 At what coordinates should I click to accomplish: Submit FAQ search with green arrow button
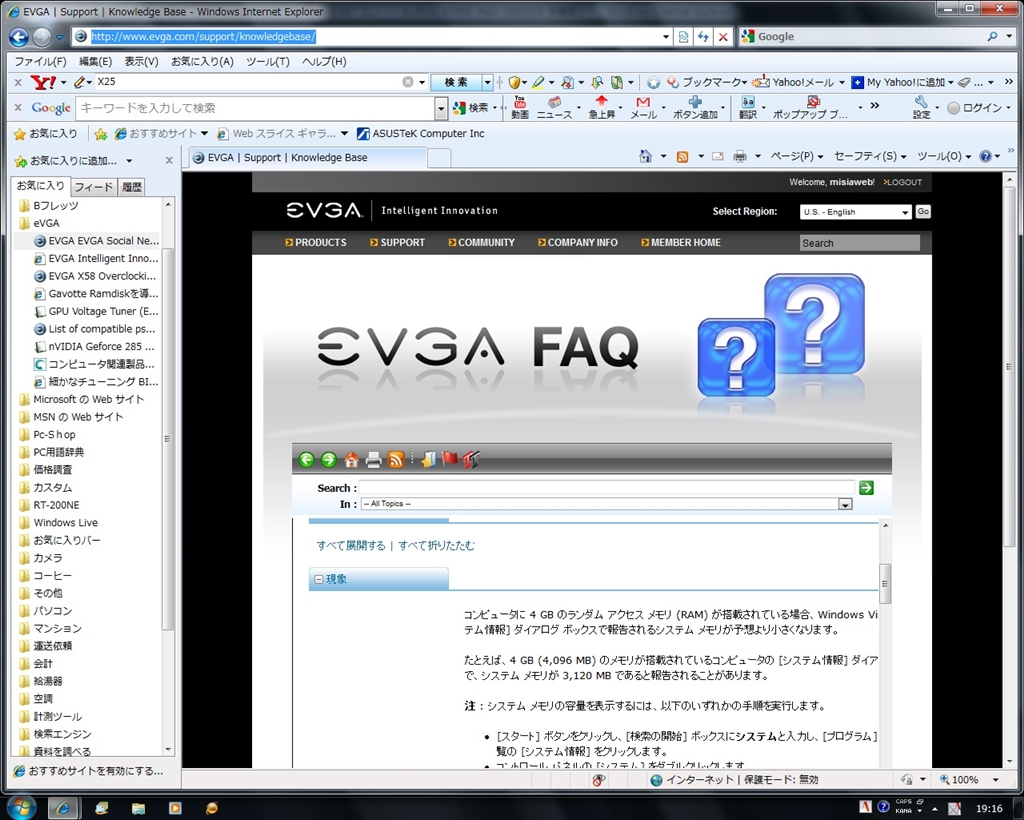point(866,488)
